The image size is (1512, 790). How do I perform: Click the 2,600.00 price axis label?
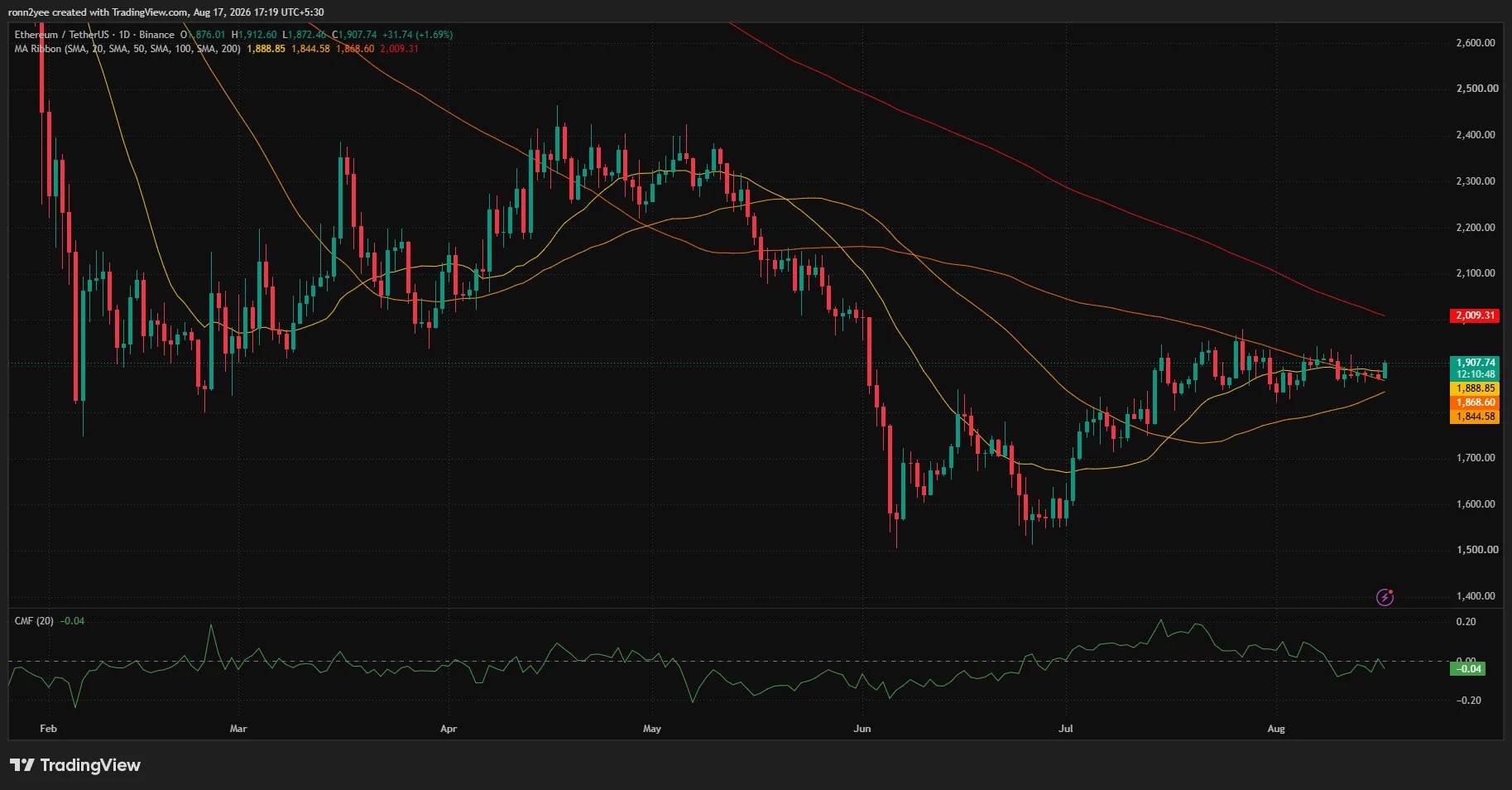(1476, 43)
